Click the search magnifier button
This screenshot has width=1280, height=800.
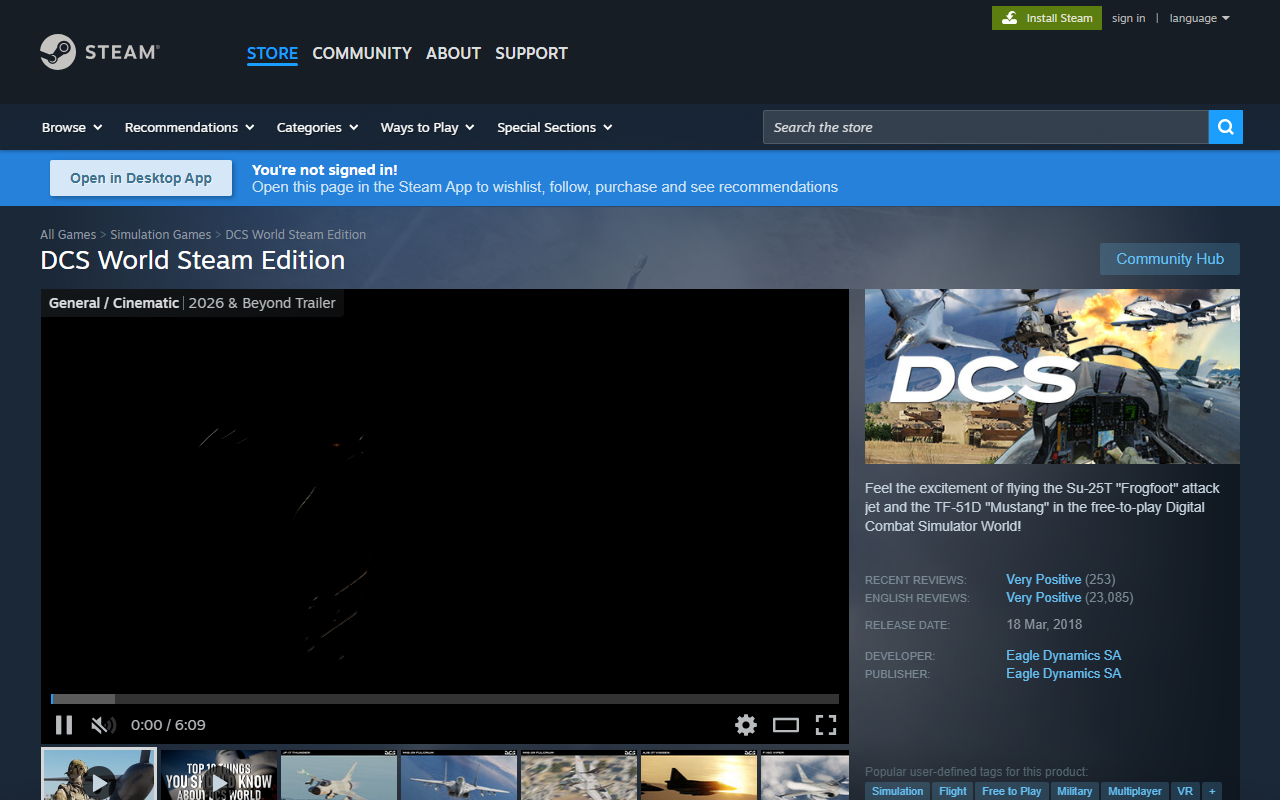1226,127
